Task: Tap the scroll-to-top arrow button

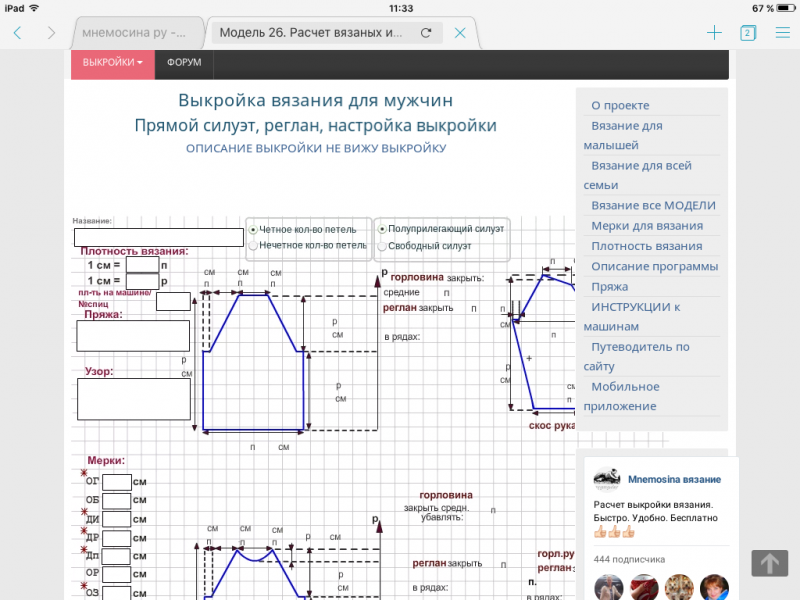Action: click(x=769, y=563)
